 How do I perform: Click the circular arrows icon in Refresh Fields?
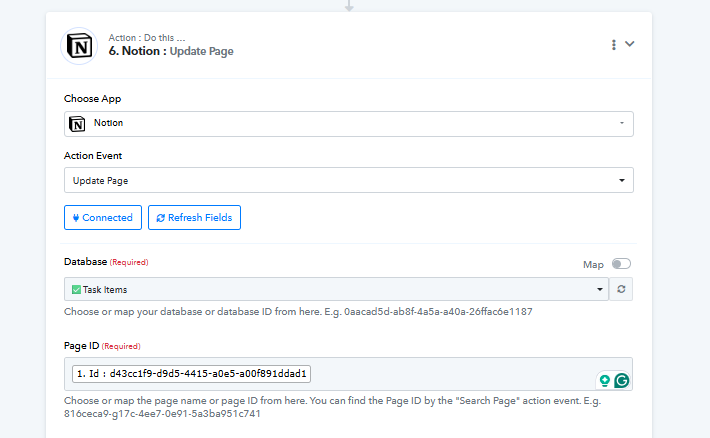pos(160,217)
